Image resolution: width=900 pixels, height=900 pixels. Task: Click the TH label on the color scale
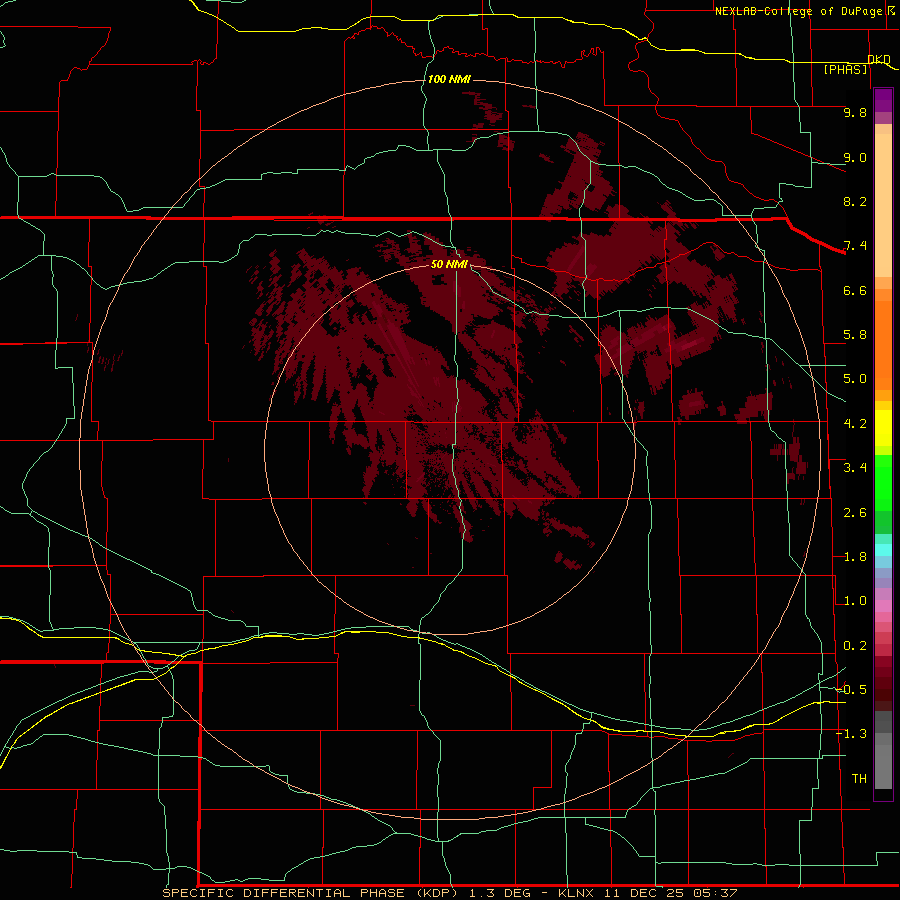(859, 779)
